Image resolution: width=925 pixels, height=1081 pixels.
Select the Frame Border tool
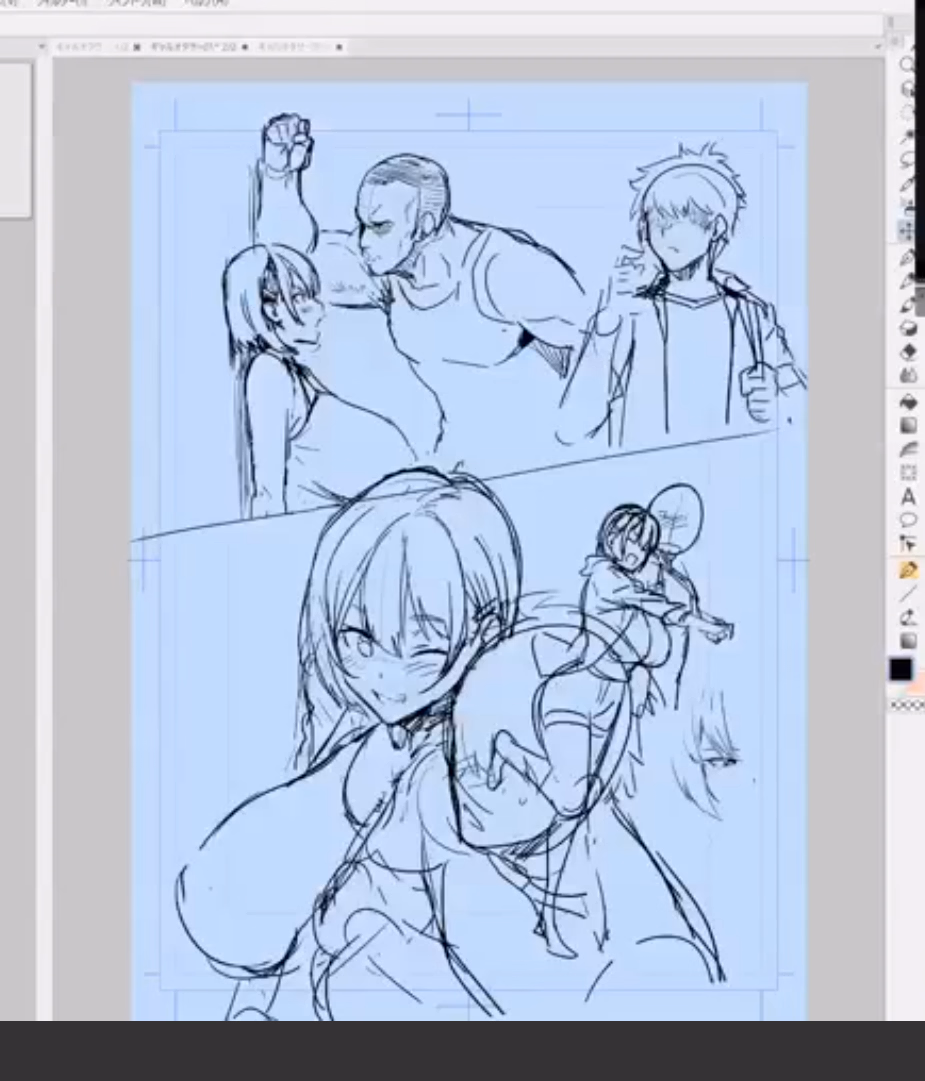tap(908, 473)
